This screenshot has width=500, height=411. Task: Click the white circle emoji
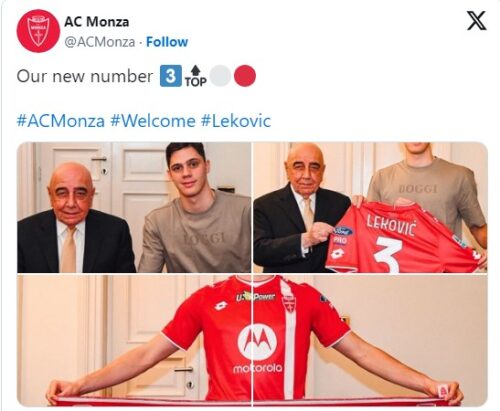[220, 76]
